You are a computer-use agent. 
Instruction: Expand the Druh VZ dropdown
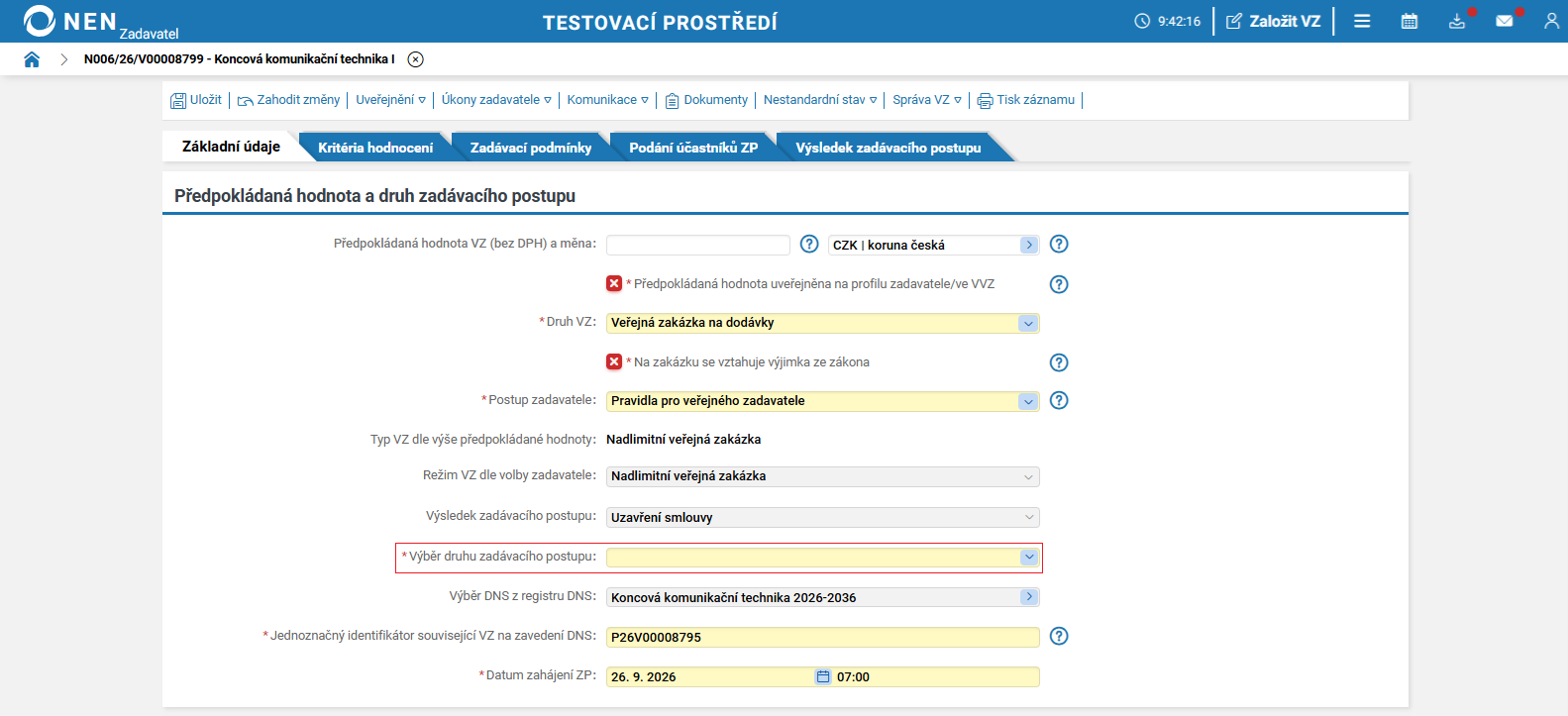(x=1028, y=323)
